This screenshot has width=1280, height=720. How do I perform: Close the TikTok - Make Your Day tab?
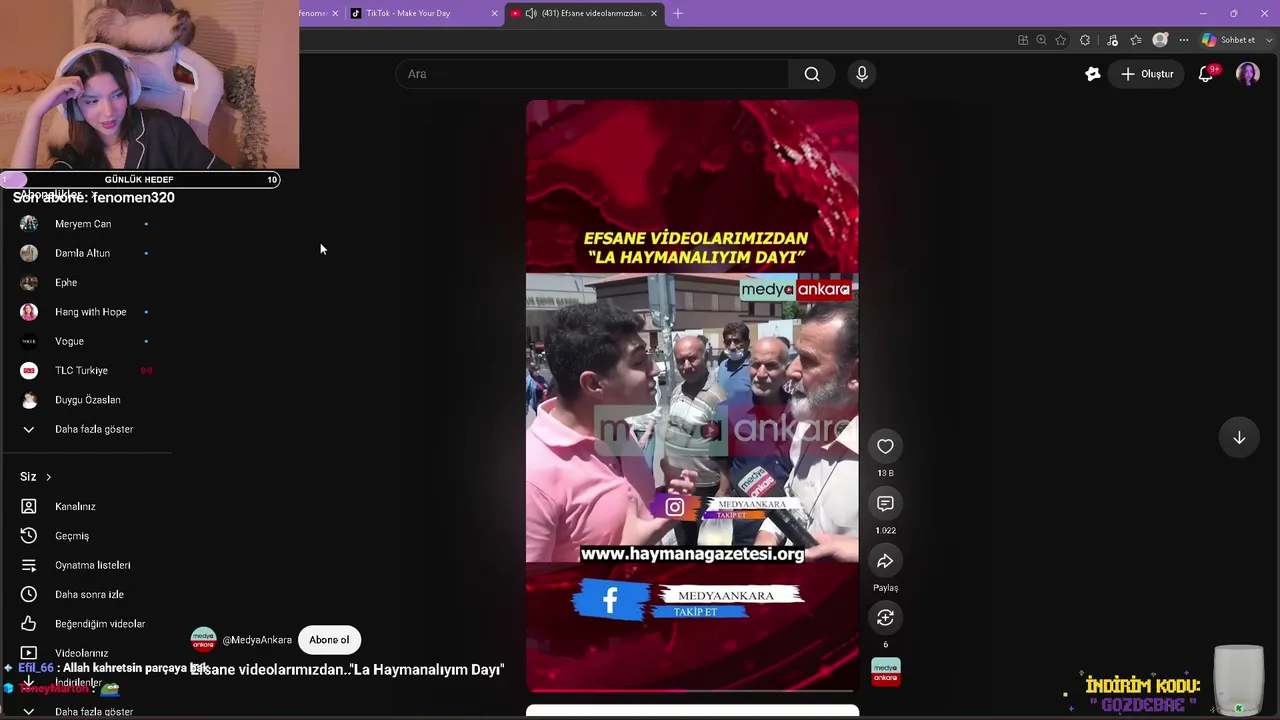494,13
